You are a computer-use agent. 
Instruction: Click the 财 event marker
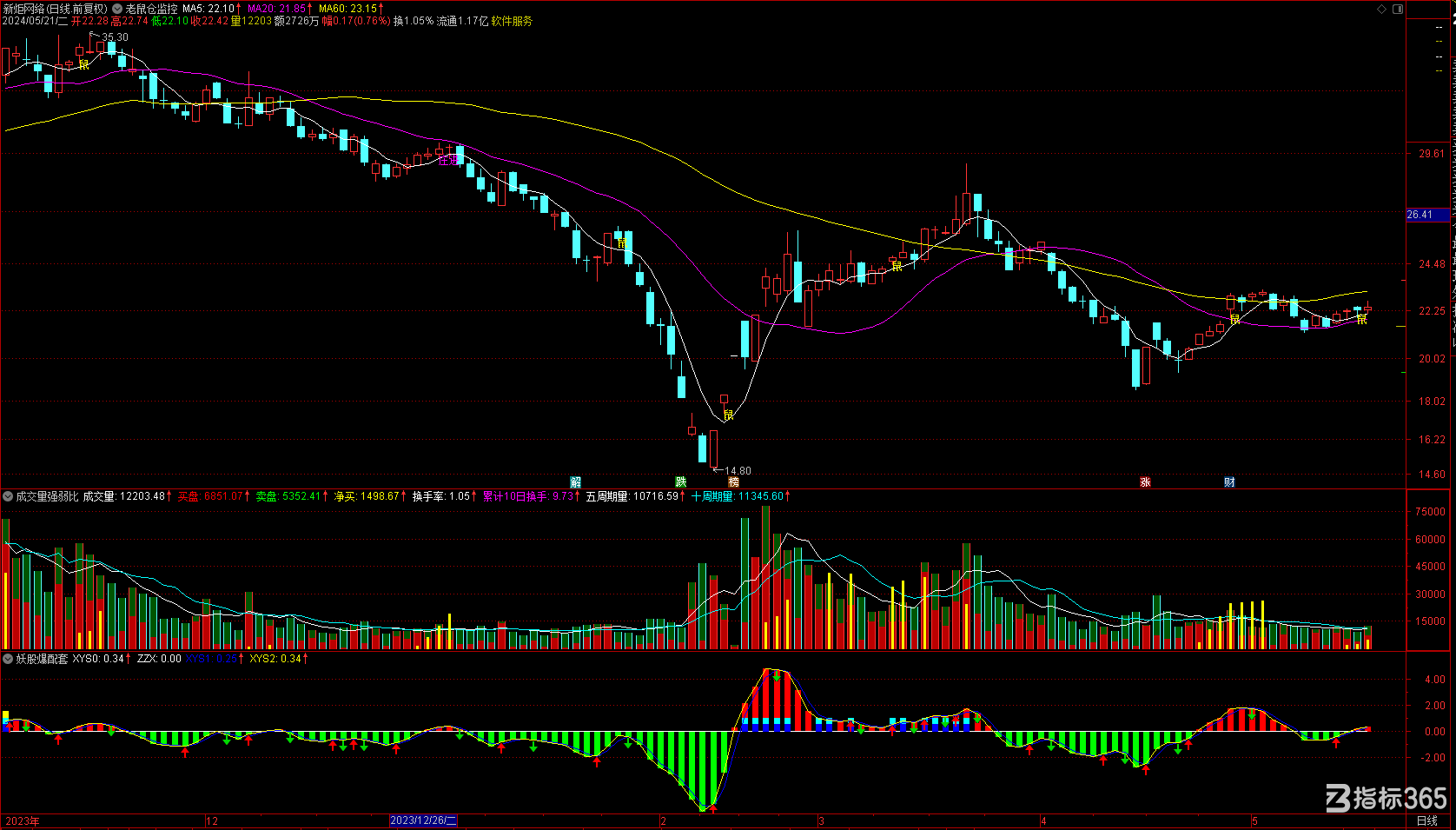coord(1229,481)
